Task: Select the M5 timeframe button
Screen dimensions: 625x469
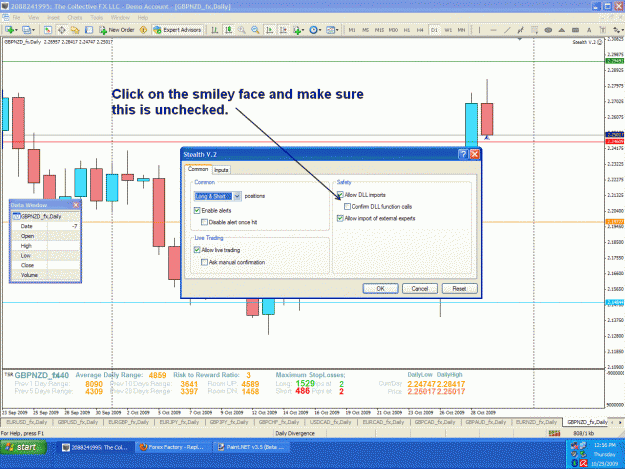Action: 365,30
